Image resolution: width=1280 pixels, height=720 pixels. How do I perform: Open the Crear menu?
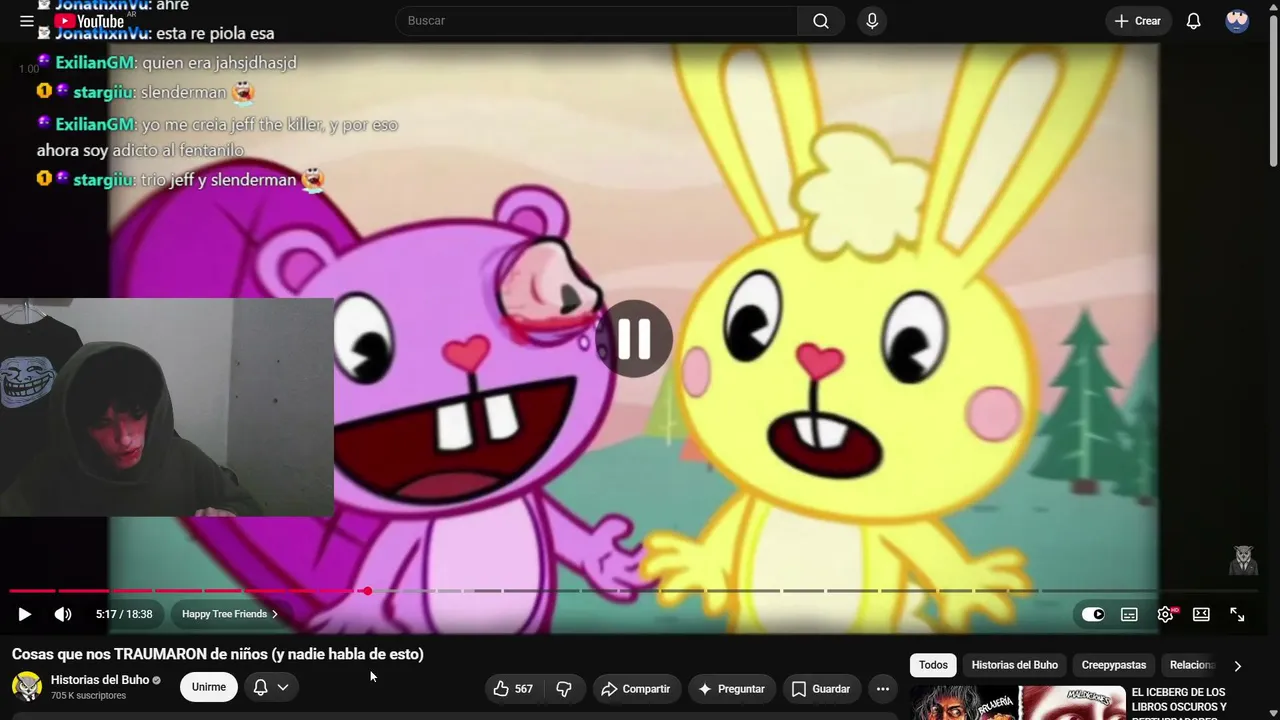[x=1138, y=21]
